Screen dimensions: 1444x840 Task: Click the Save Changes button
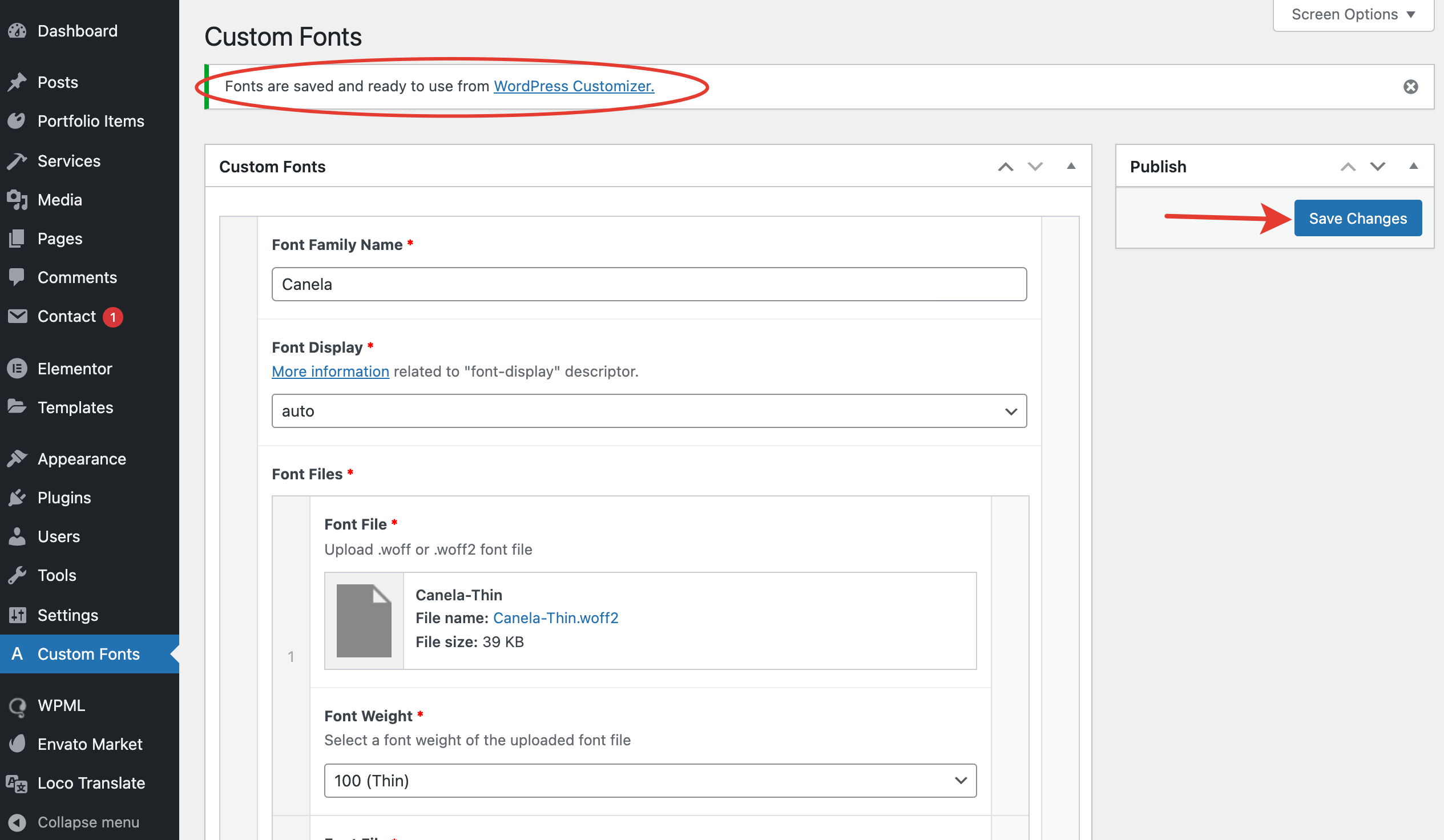(x=1357, y=219)
